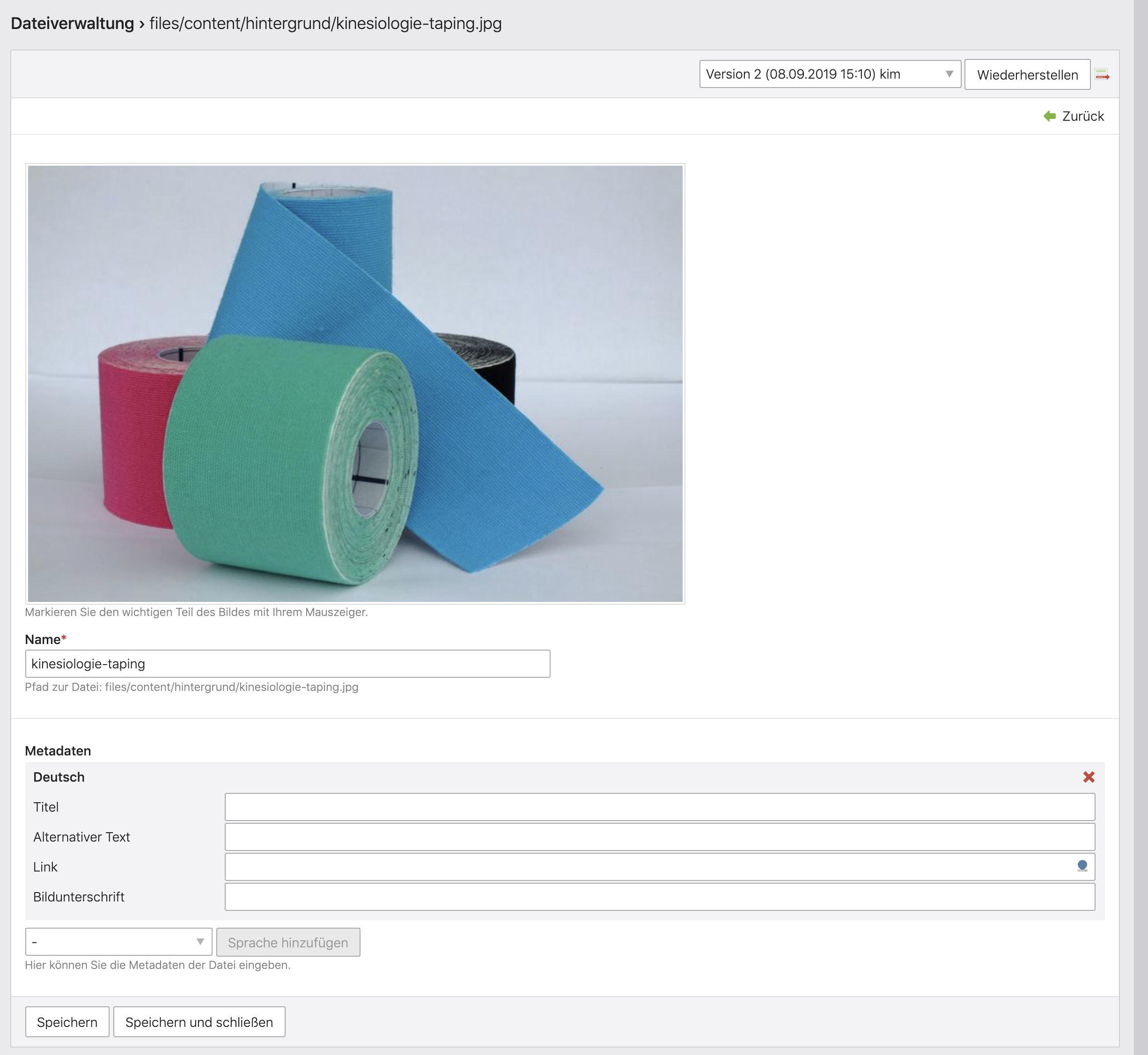The image size is (1148, 1055).
Task: Click the Sprache hinzufügen button
Action: (288, 942)
